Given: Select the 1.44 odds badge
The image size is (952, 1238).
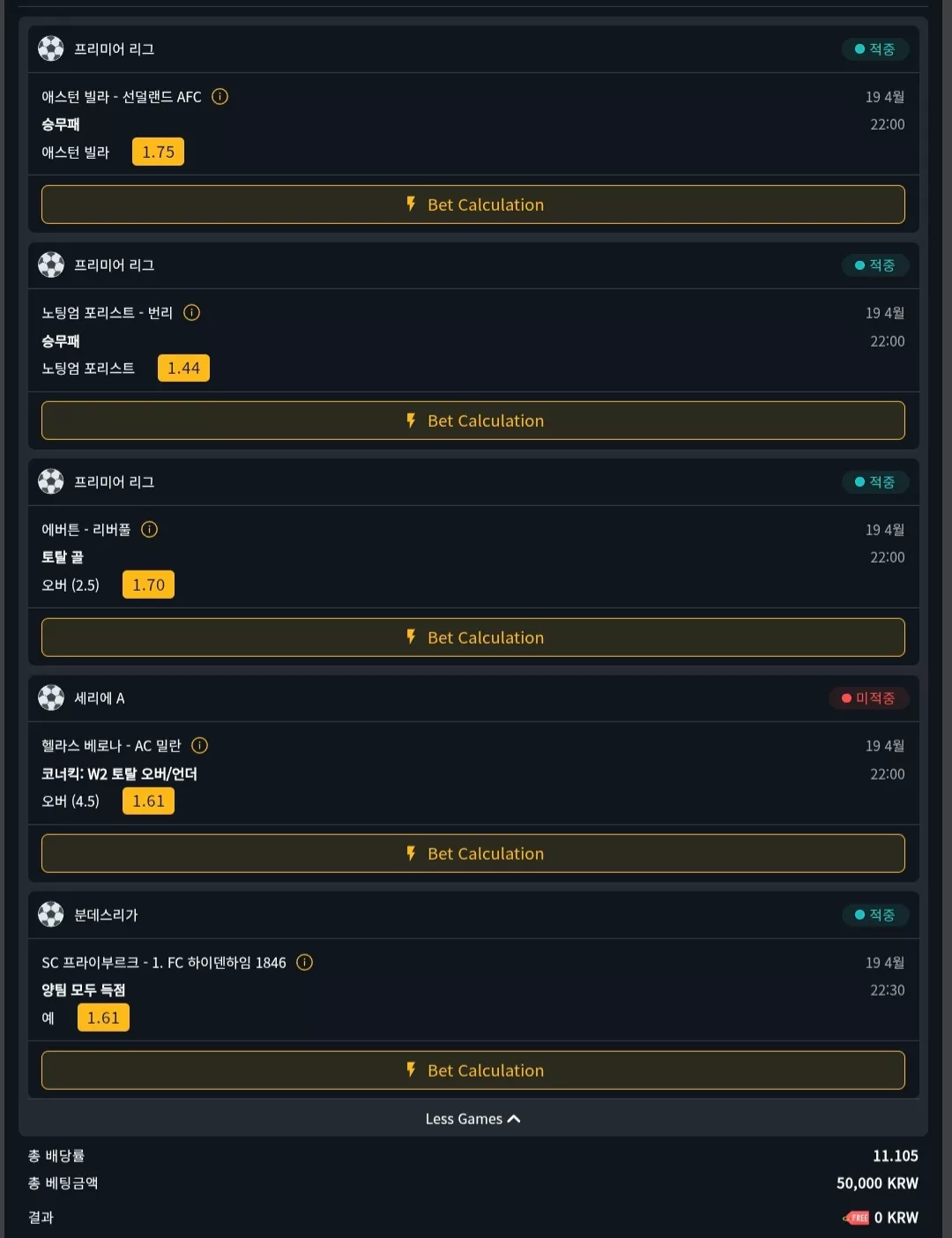Looking at the screenshot, I should click(x=183, y=369).
